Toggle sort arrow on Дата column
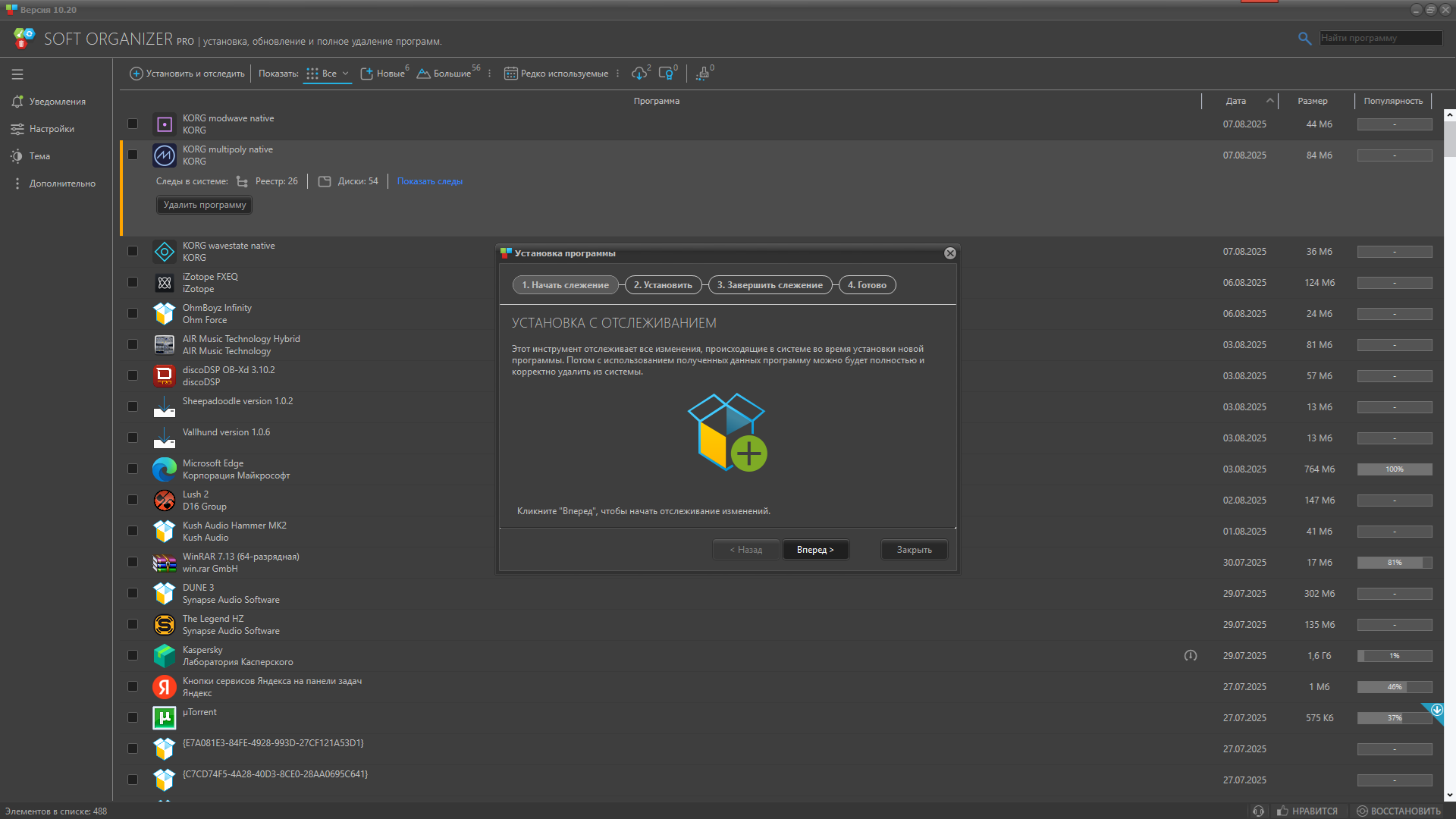The image size is (1456, 819). pyautogui.click(x=1269, y=100)
